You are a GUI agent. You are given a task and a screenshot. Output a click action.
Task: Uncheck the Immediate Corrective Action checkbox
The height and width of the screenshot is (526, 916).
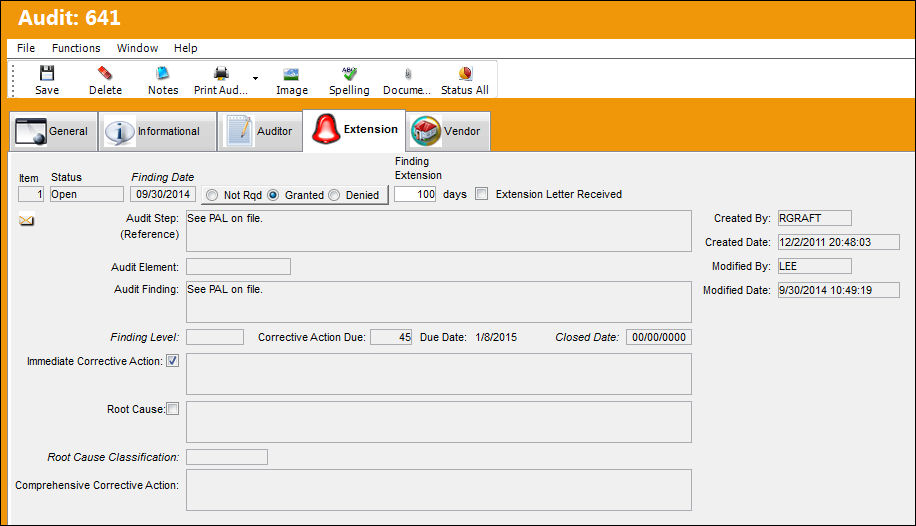tap(172, 361)
